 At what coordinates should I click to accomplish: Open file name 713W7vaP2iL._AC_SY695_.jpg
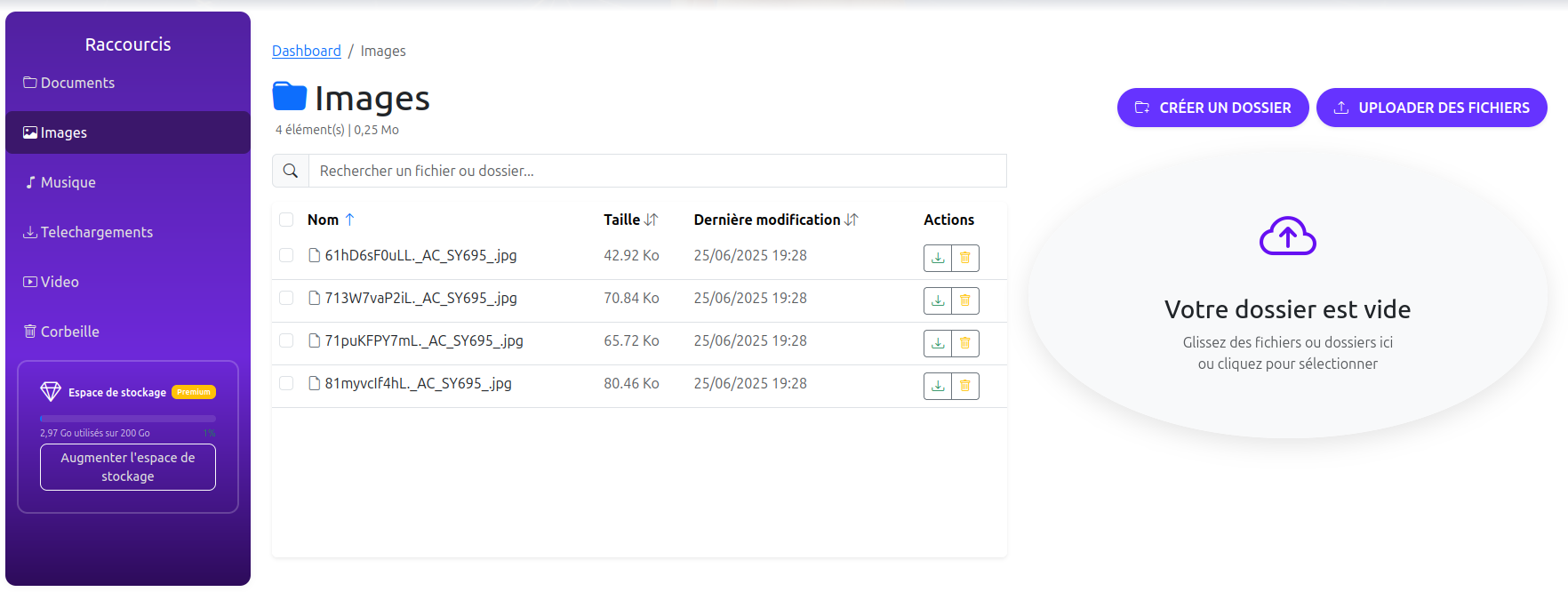(x=420, y=298)
